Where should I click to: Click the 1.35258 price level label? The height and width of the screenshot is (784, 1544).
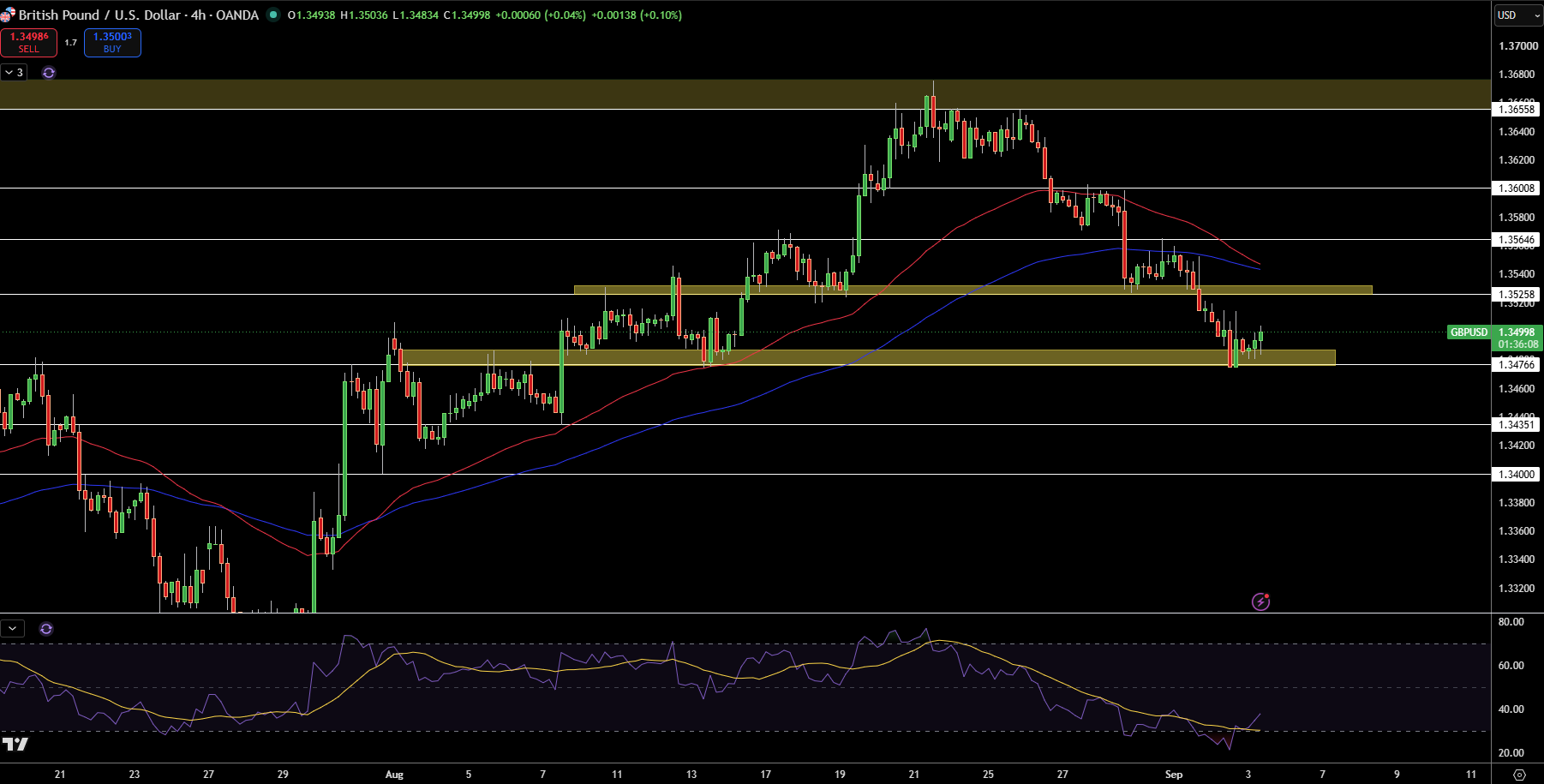1517,294
